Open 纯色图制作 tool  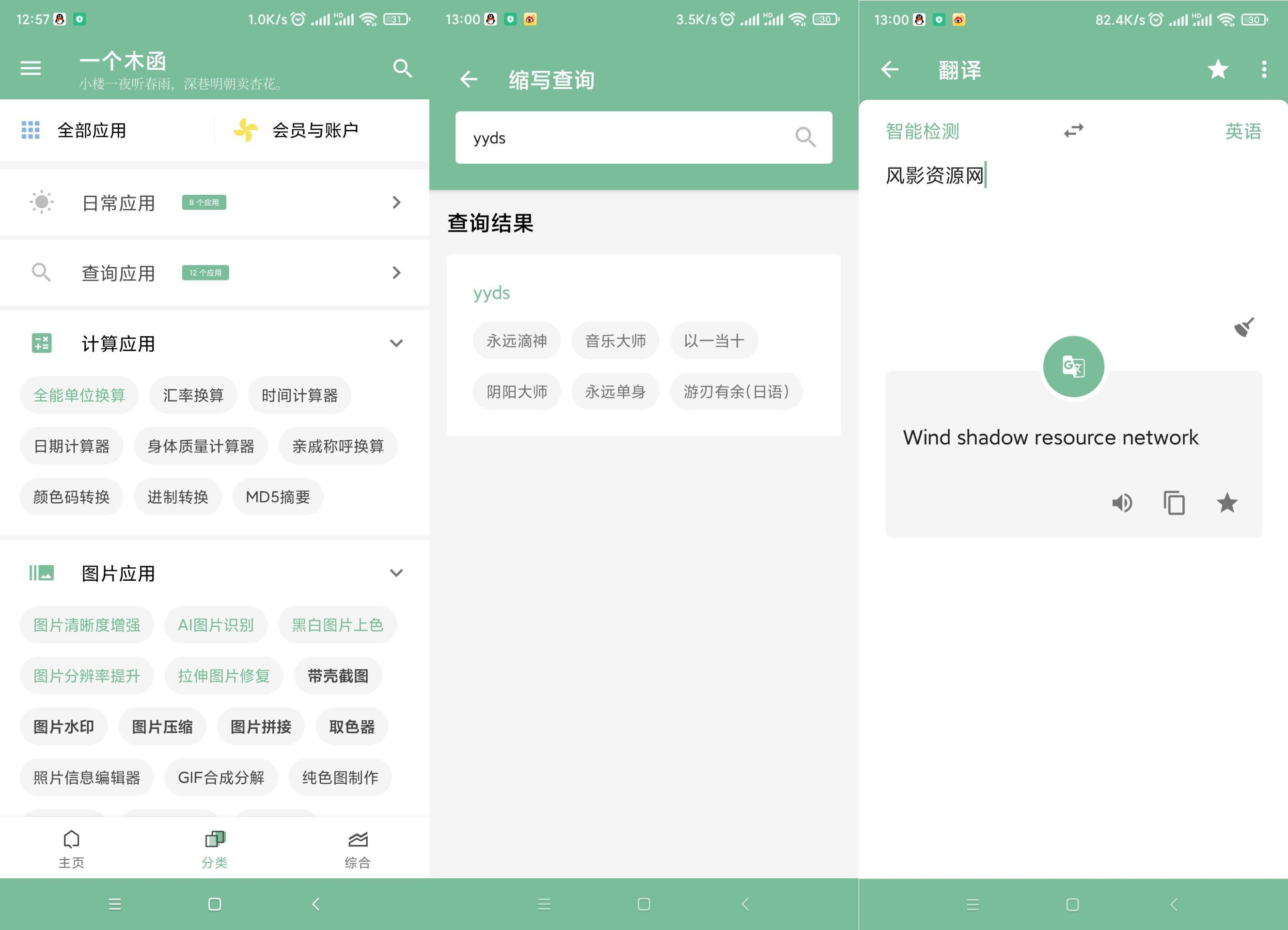340,777
